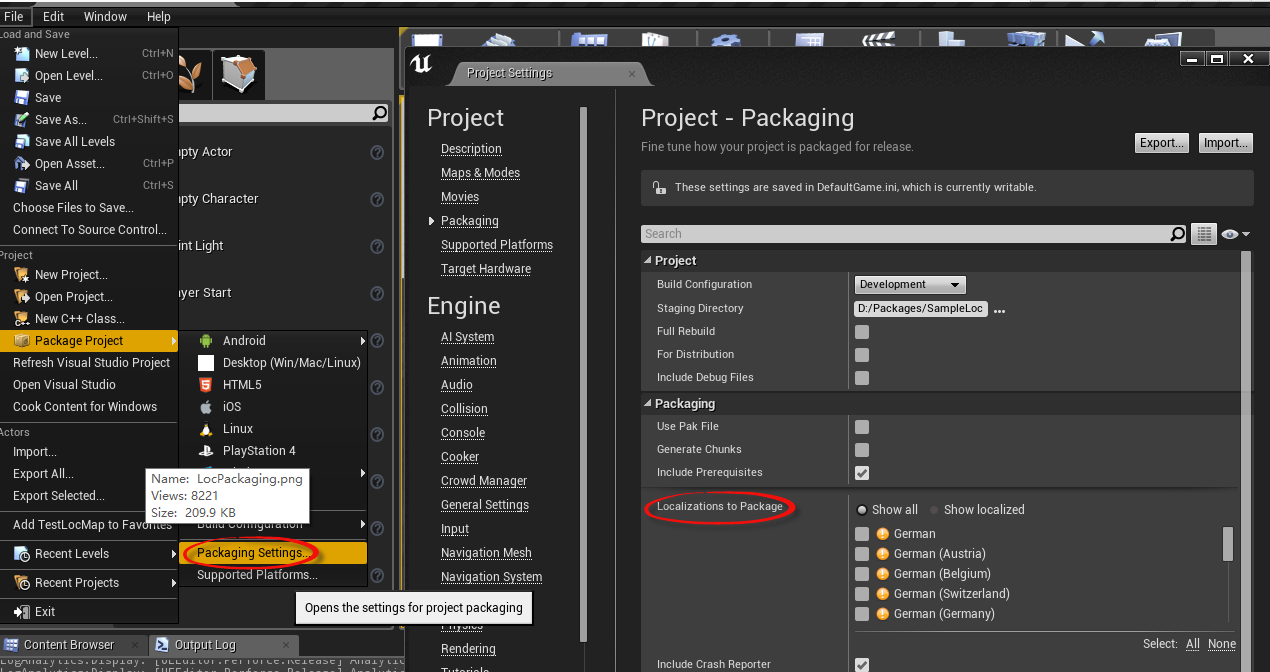The image size is (1270, 672).
Task: Select the Geometry Editing mode box icon
Action: click(x=241, y=74)
